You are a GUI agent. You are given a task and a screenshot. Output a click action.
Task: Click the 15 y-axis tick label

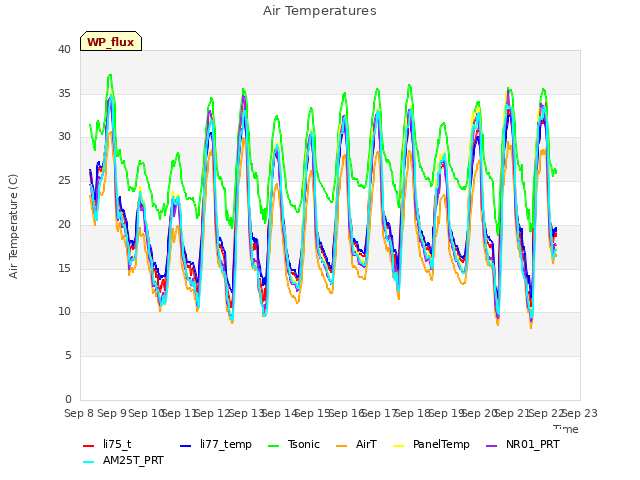(x=64, y=268)
